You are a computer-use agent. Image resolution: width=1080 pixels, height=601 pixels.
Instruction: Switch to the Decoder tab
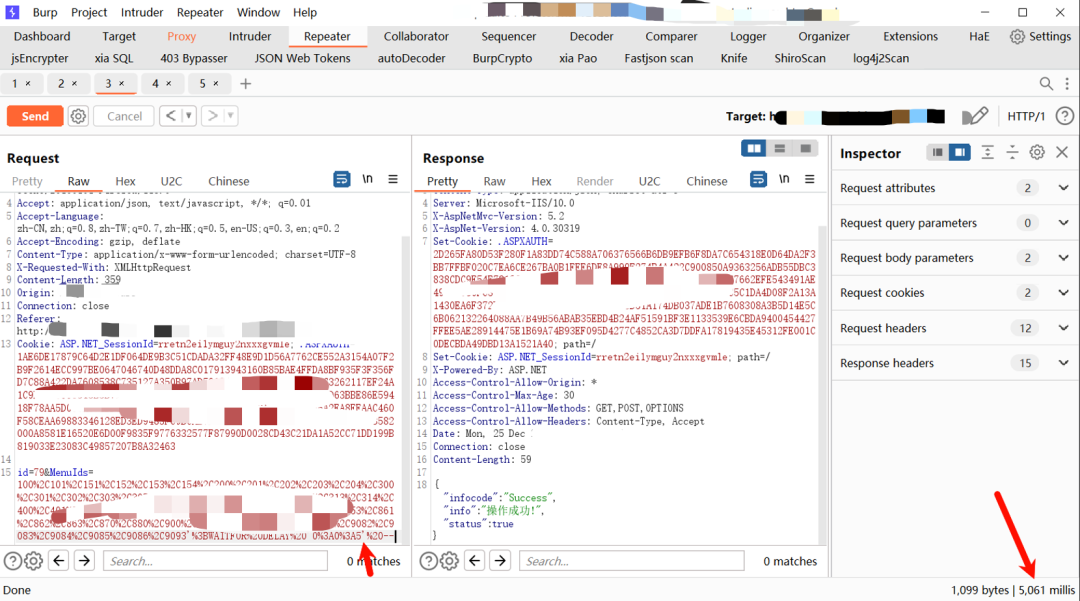pyautogui.click(x=591, y=36)
